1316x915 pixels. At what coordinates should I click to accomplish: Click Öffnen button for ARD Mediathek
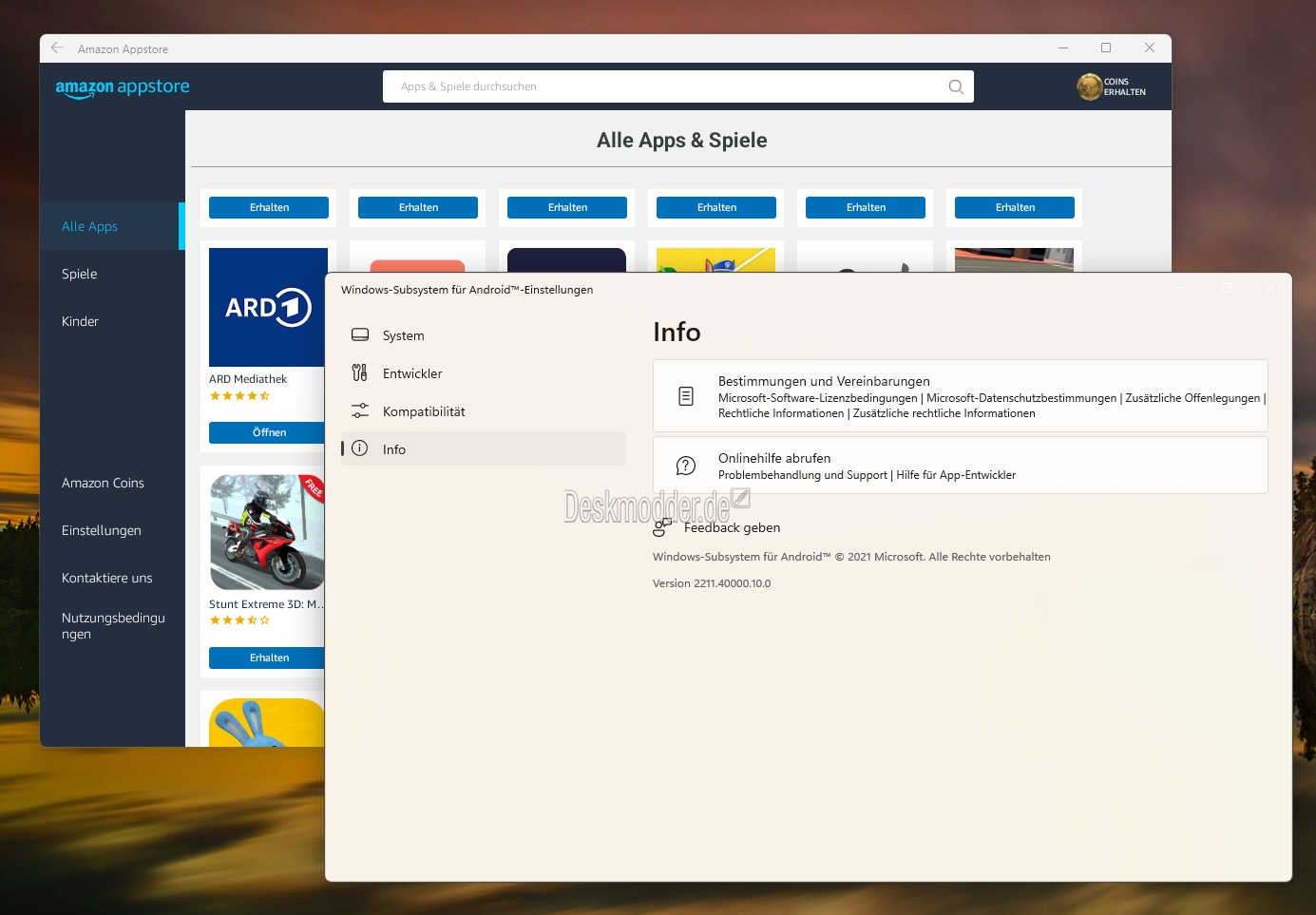click(268, 432)
